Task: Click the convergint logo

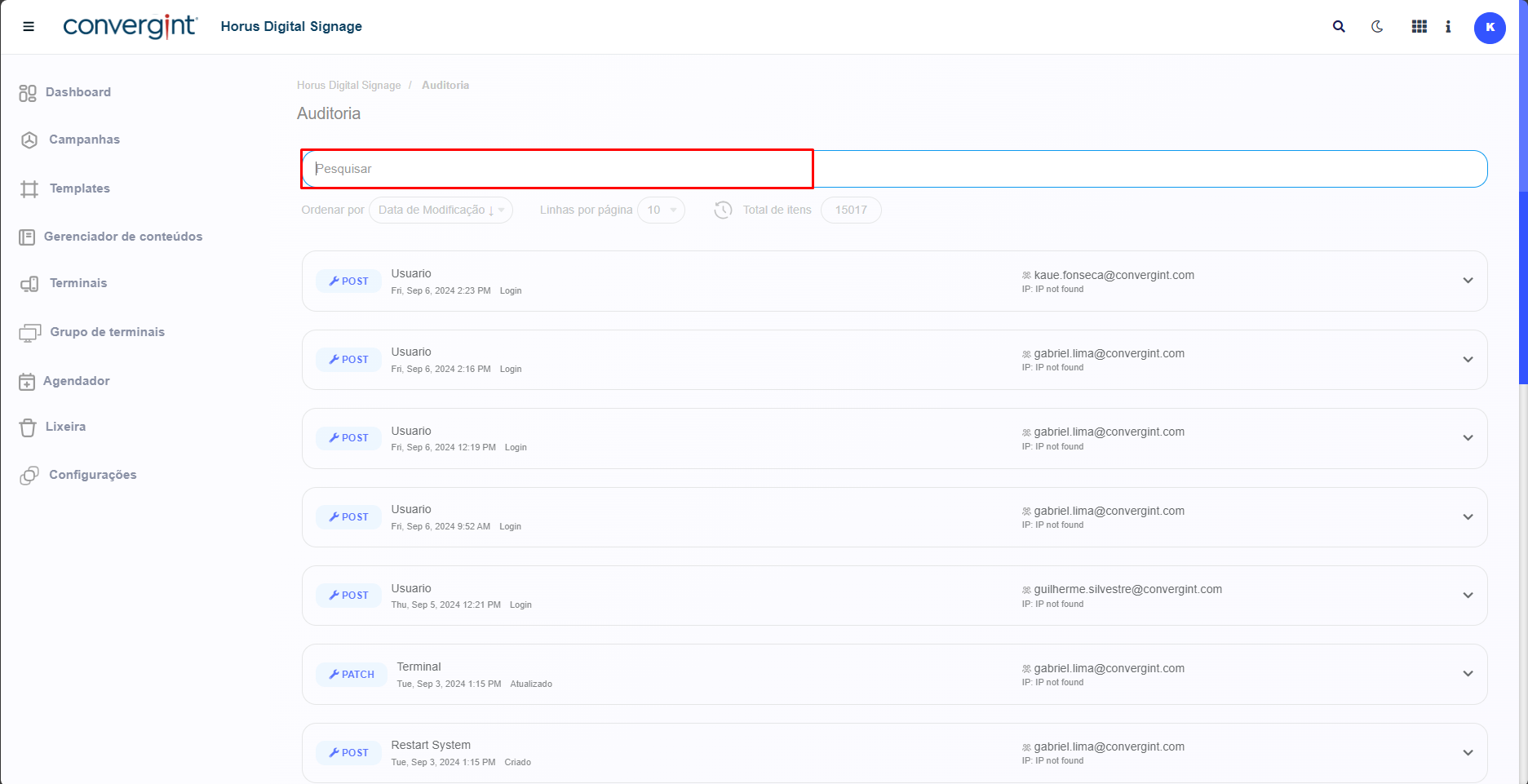Action: (x=130, y=27)
